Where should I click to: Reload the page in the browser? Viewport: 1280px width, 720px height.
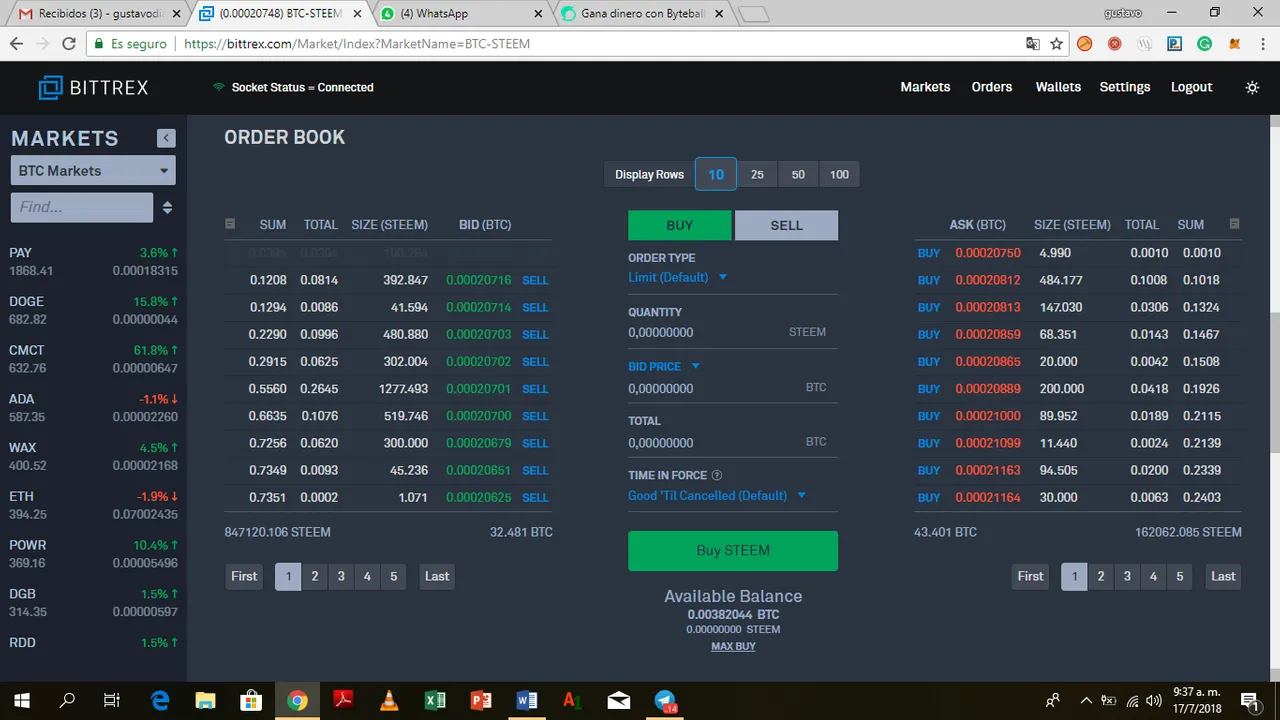click(x=68, y=44)
